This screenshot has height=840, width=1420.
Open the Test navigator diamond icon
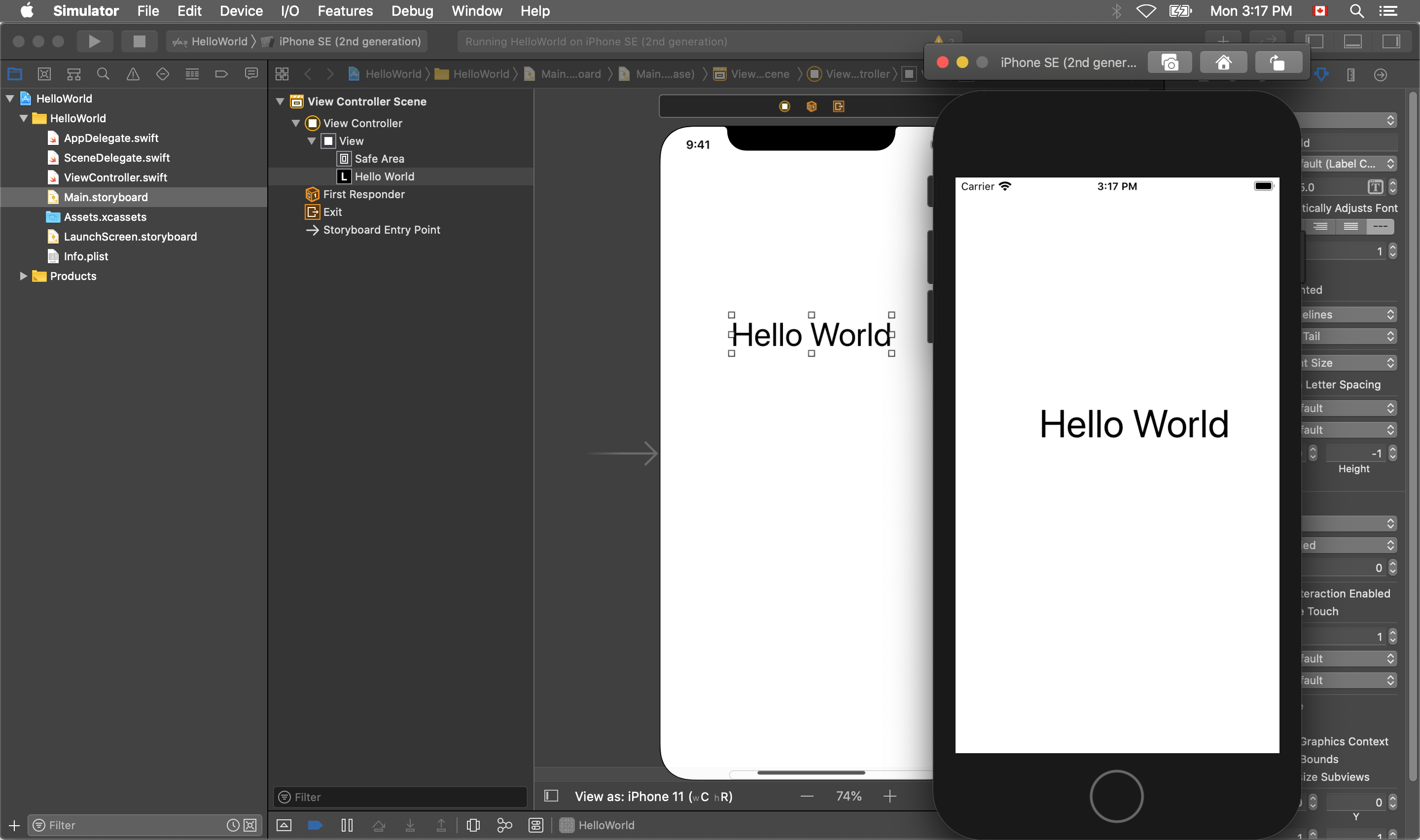[162, 74]
